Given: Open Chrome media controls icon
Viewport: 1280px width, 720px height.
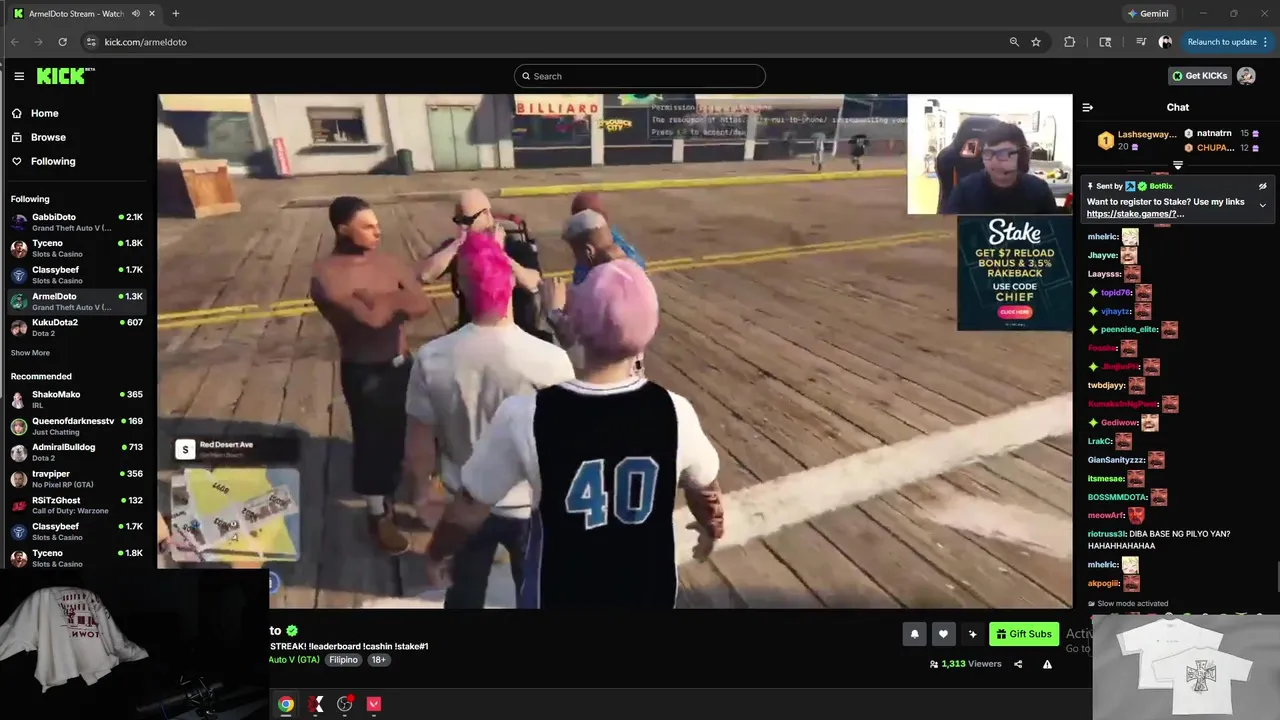Looking at the screenshot, I should [1141, 42].
